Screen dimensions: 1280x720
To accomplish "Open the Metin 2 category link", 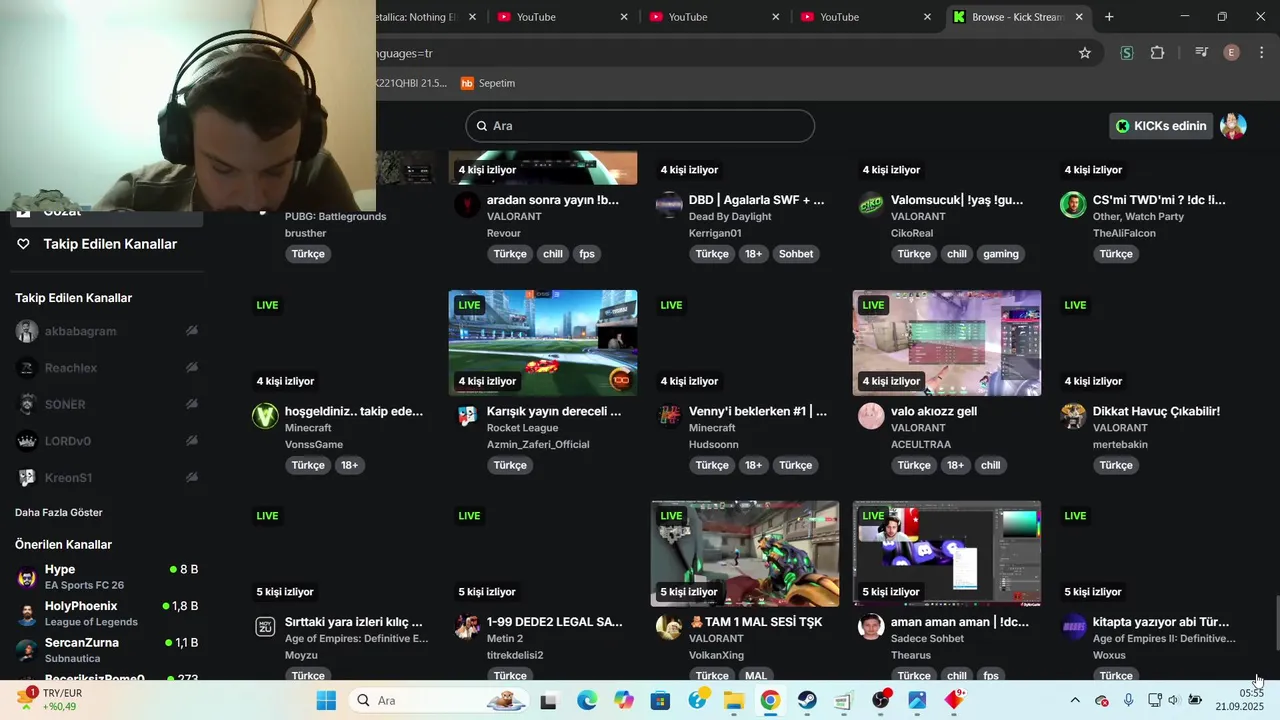I will (x=505, y=638).
